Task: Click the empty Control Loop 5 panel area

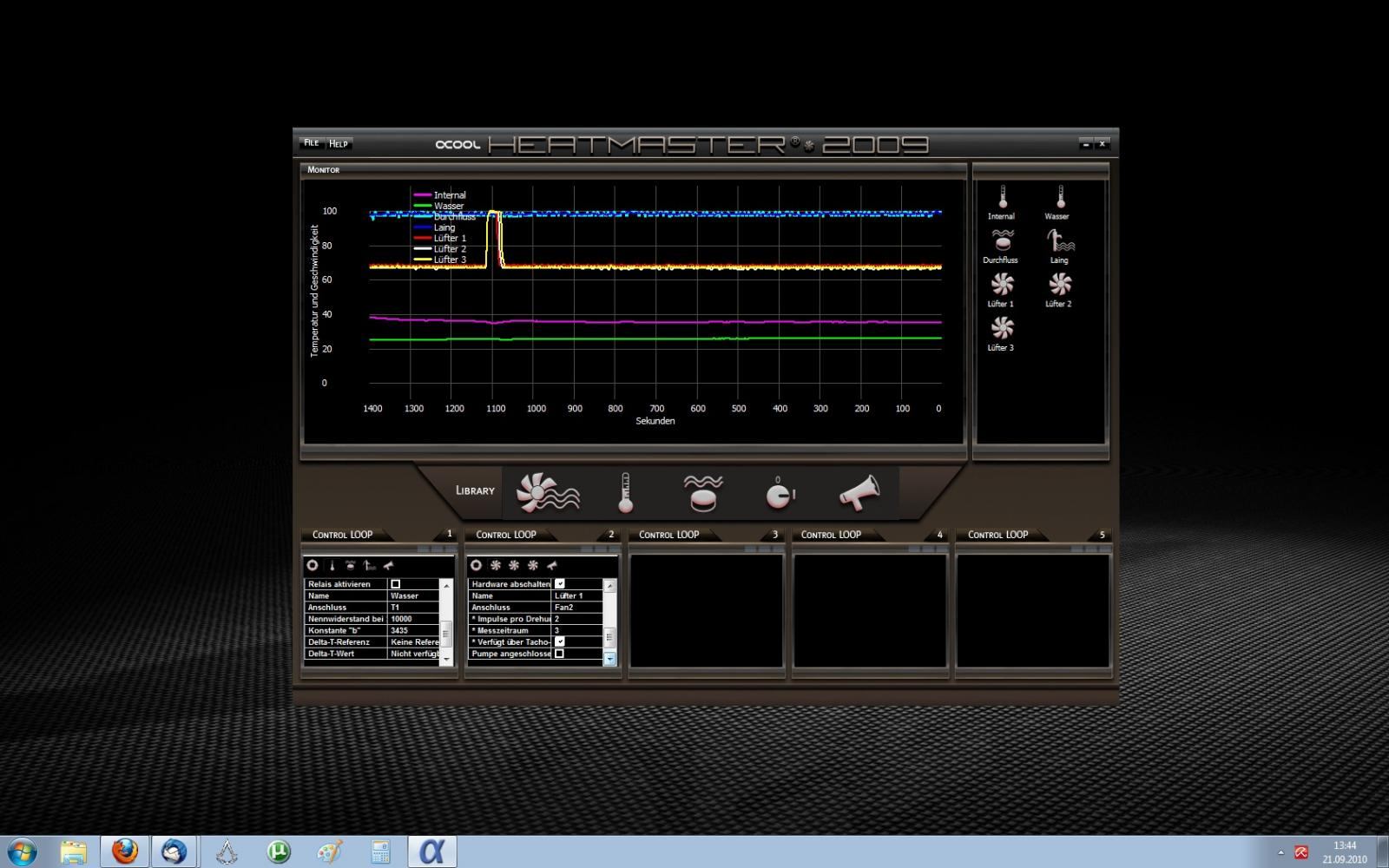Action: 1033,611
